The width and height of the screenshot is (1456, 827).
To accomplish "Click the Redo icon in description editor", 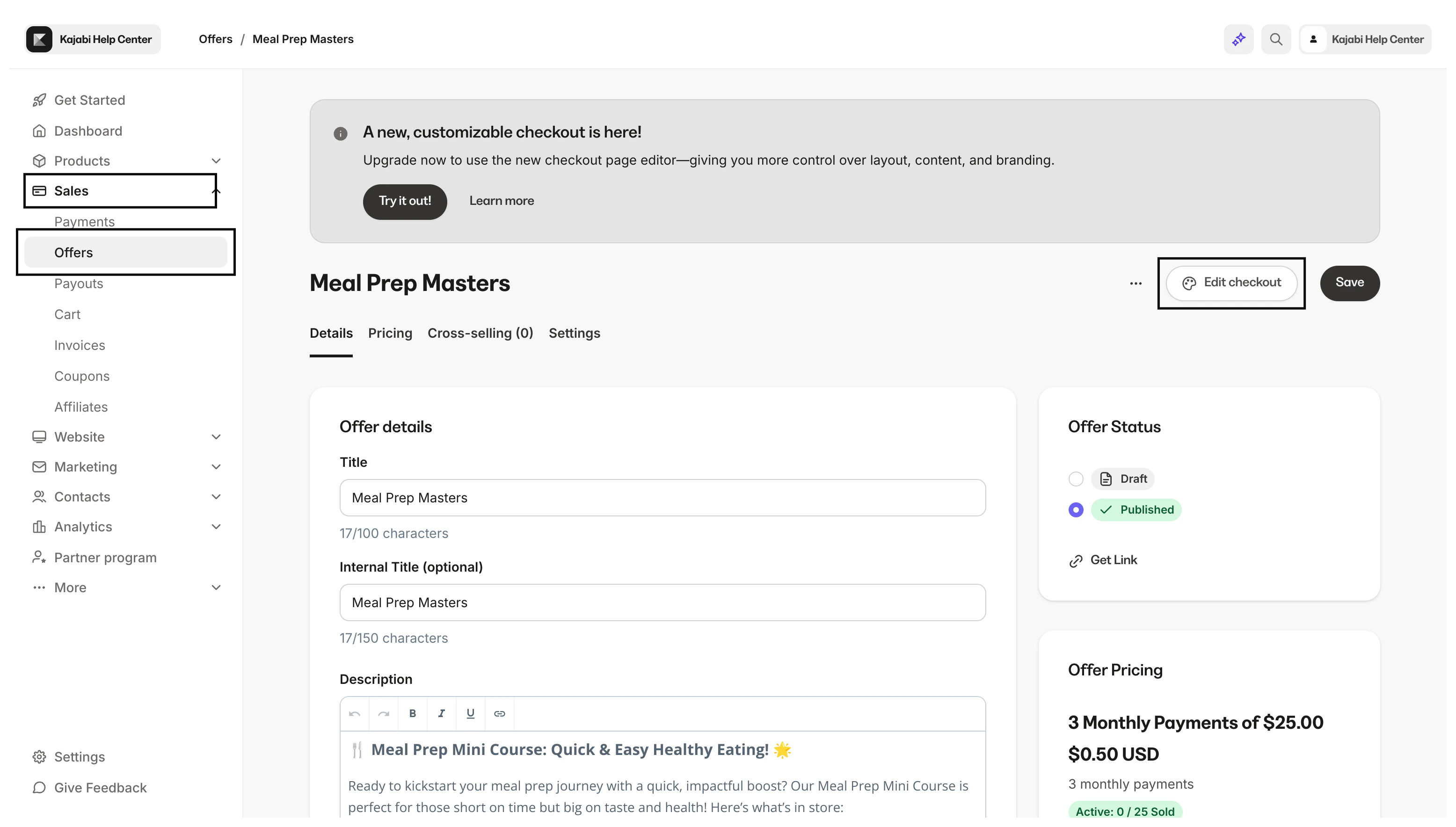I will tap(384, 713).
